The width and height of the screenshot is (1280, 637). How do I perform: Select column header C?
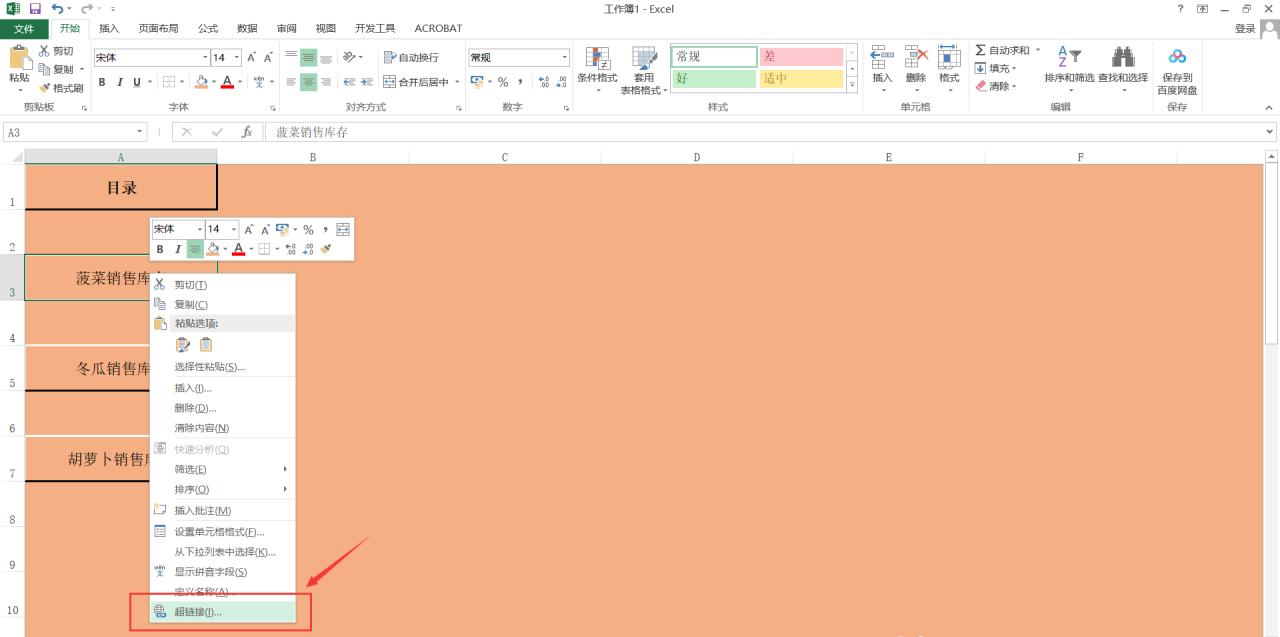tap(505, 157)
